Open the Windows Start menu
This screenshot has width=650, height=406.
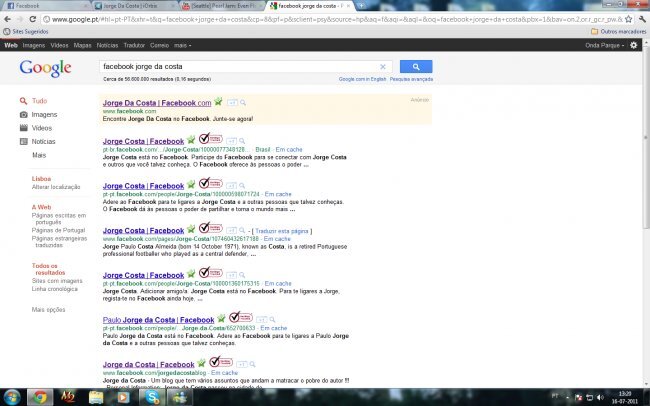(x=12, y=397)
